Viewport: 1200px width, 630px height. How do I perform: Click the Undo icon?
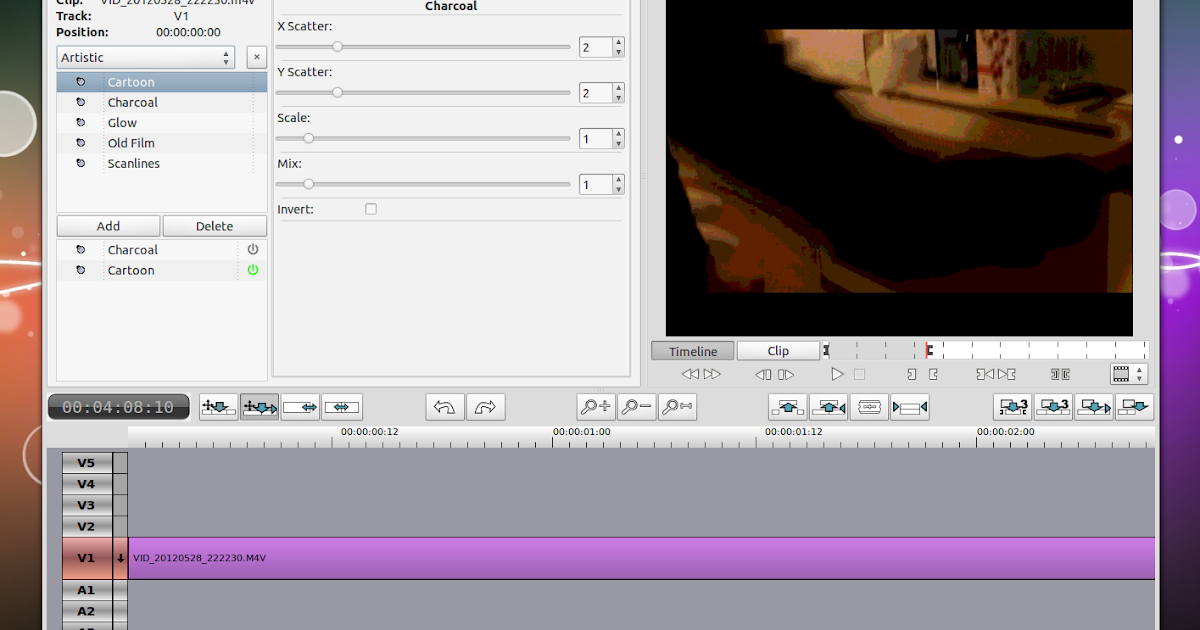pyautogui.click(x=444, y=406)
